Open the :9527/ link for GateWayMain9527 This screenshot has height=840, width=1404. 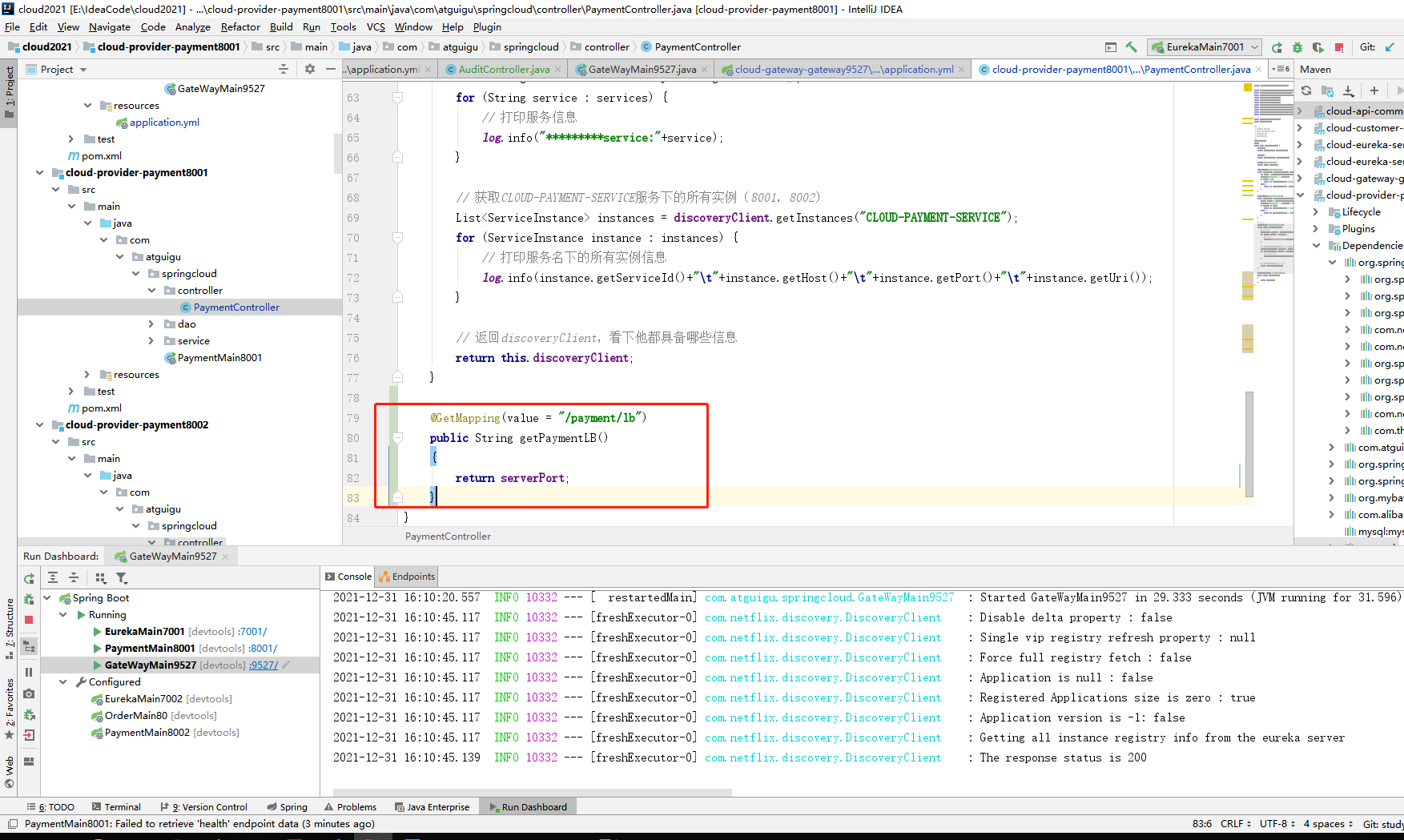coord(264,665)
